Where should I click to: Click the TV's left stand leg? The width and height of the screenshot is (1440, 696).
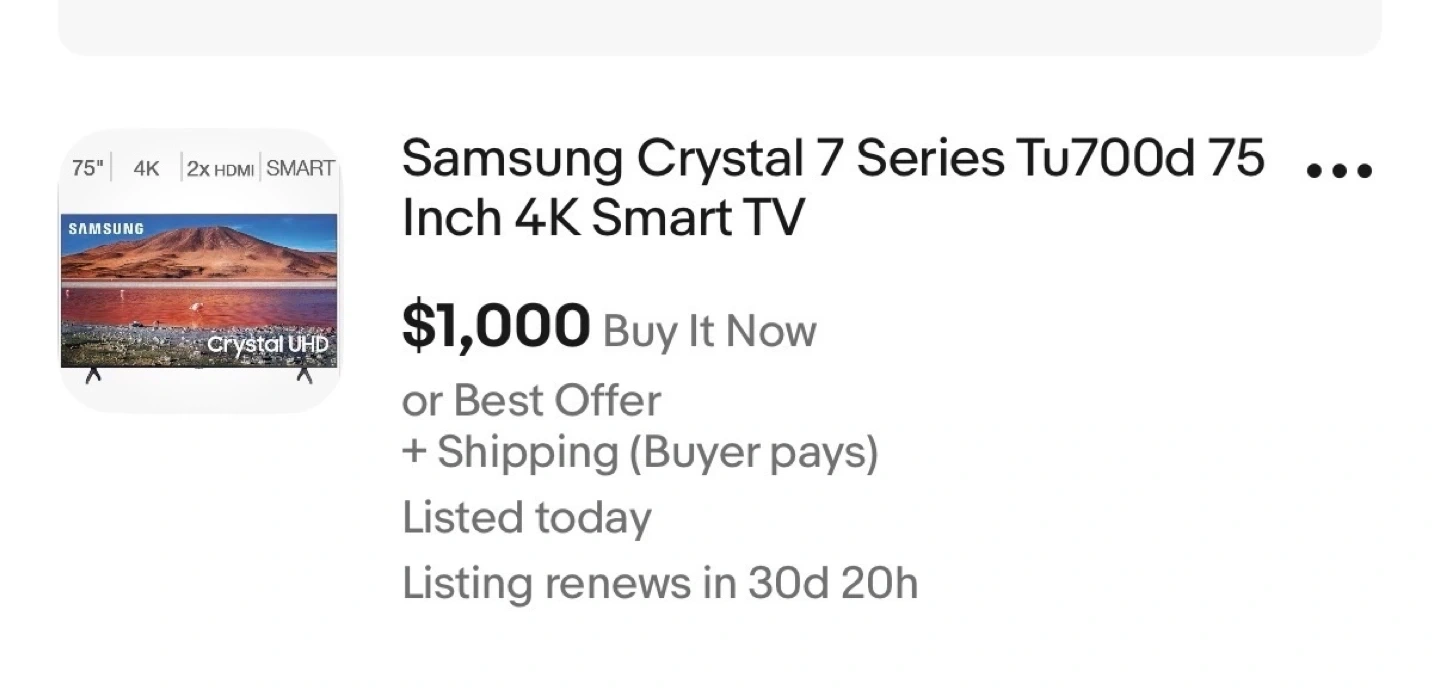pyautogui.click(x=93, y=375)
